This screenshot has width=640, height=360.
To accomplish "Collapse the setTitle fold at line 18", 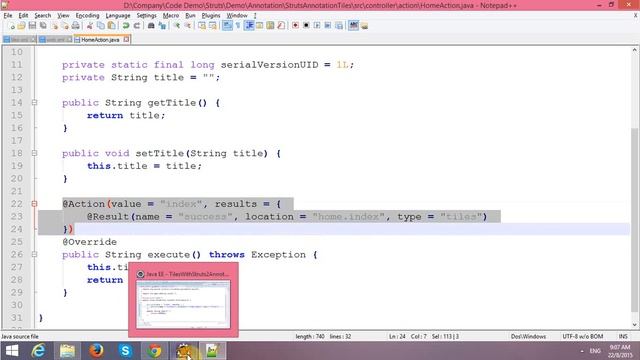I will [35, 153].
